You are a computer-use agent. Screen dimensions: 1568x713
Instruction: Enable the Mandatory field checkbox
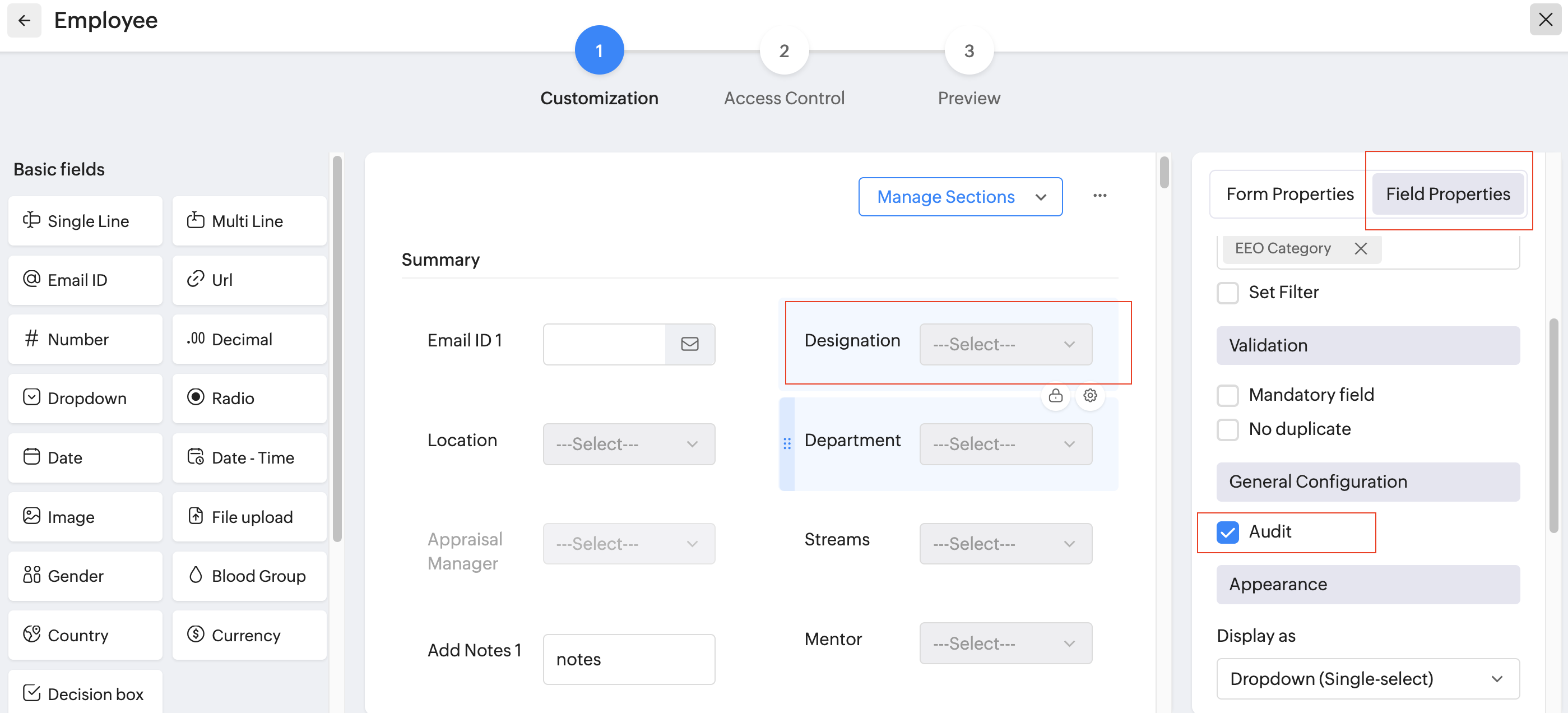(1227, 395)
